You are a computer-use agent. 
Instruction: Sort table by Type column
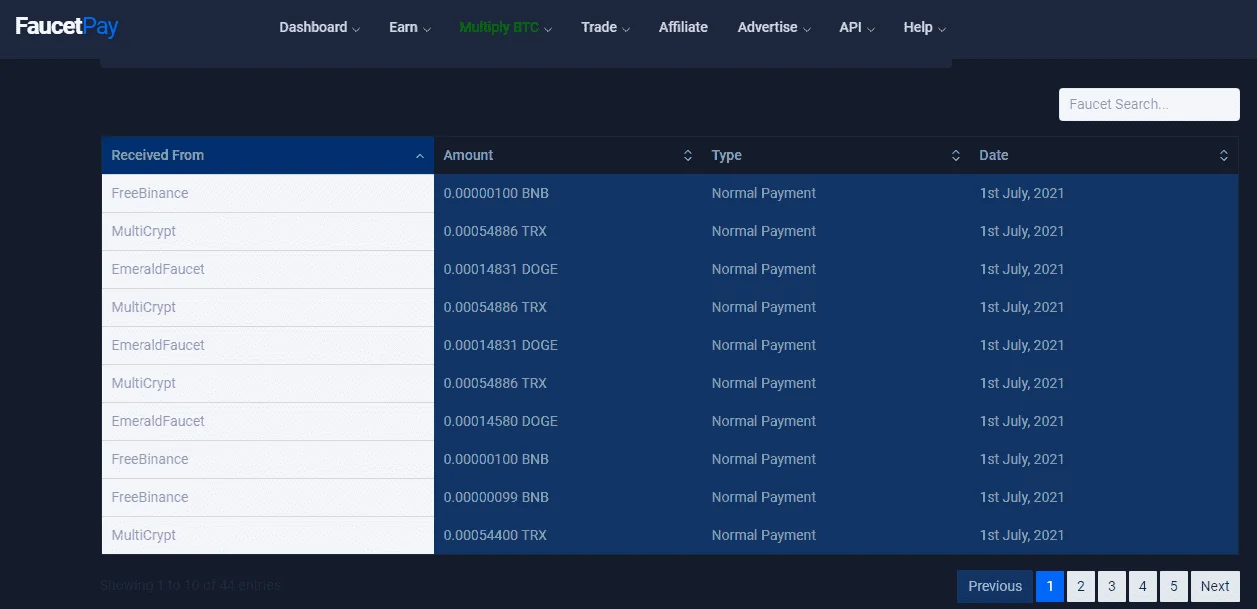pos(836,155)
